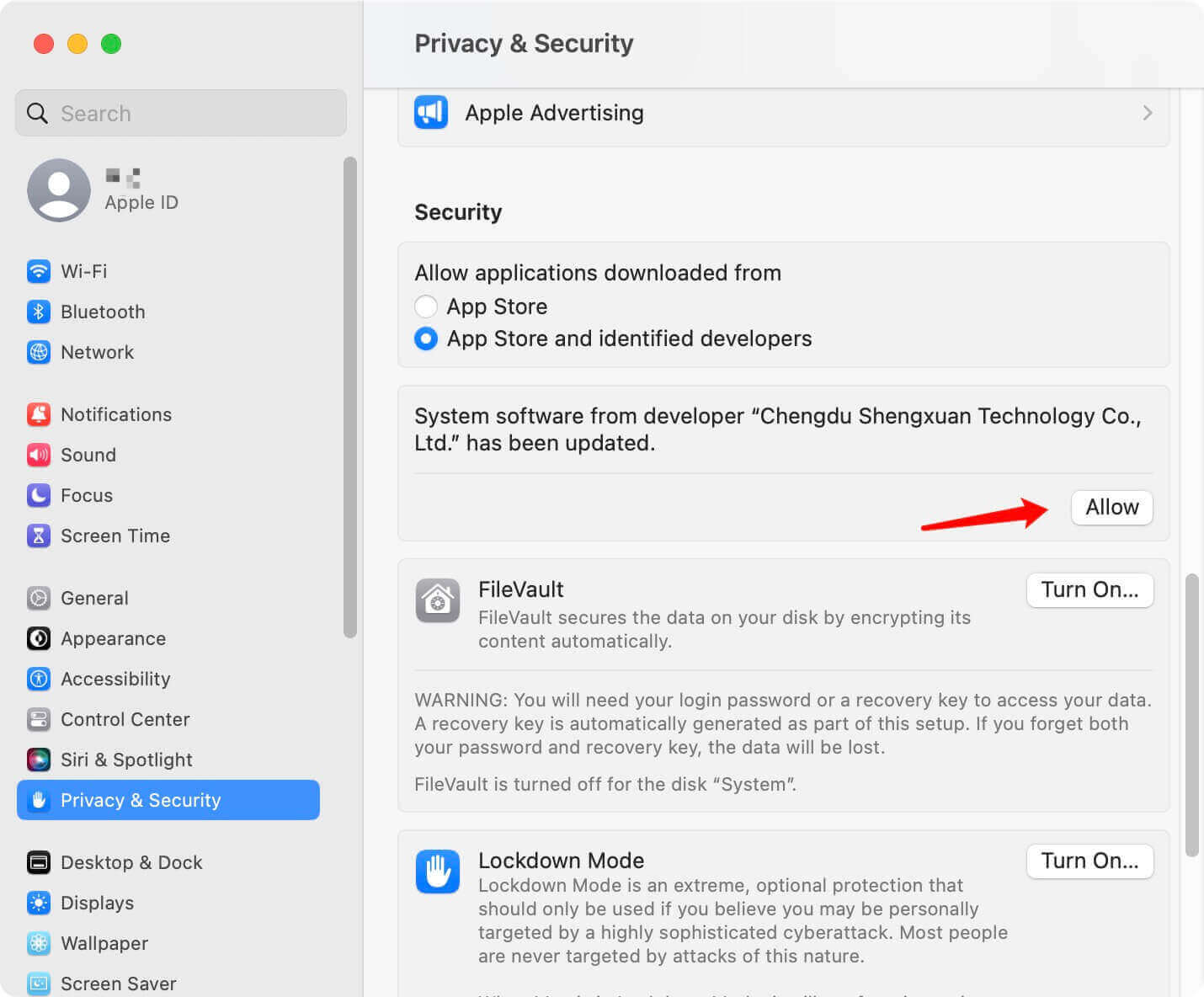
Task: Turn on FileVault encryption
Action: point(1089,589)
